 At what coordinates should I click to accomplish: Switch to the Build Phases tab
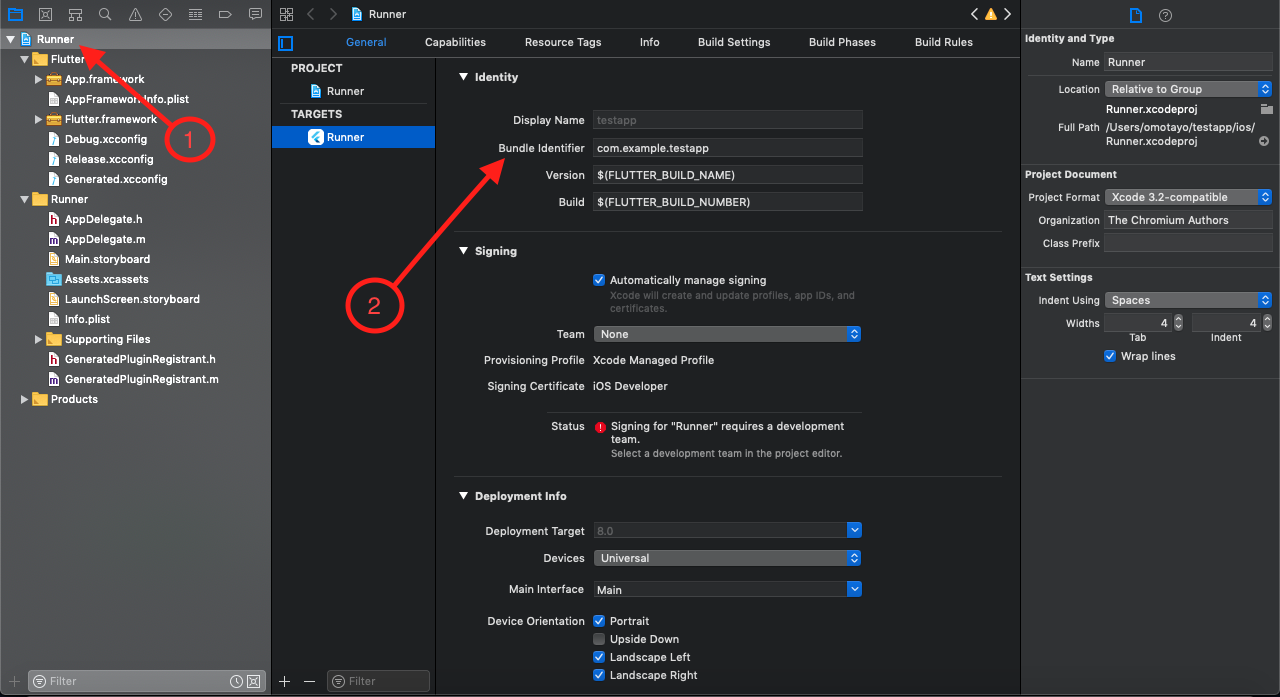click(842, 42)
